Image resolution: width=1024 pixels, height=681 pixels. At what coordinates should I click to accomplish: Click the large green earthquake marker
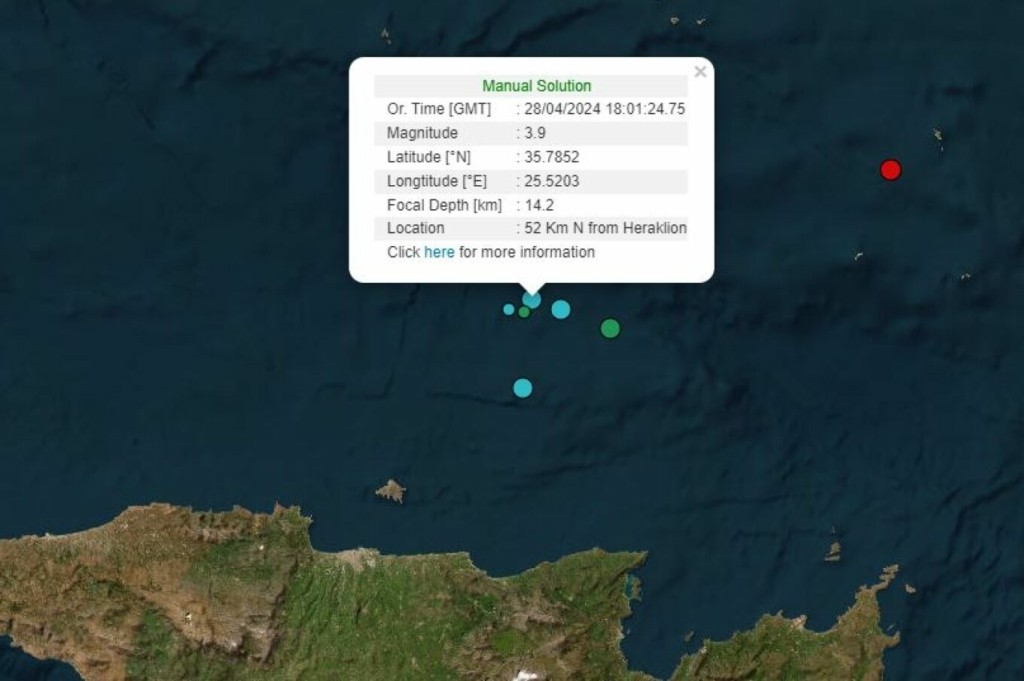(610, 328)
